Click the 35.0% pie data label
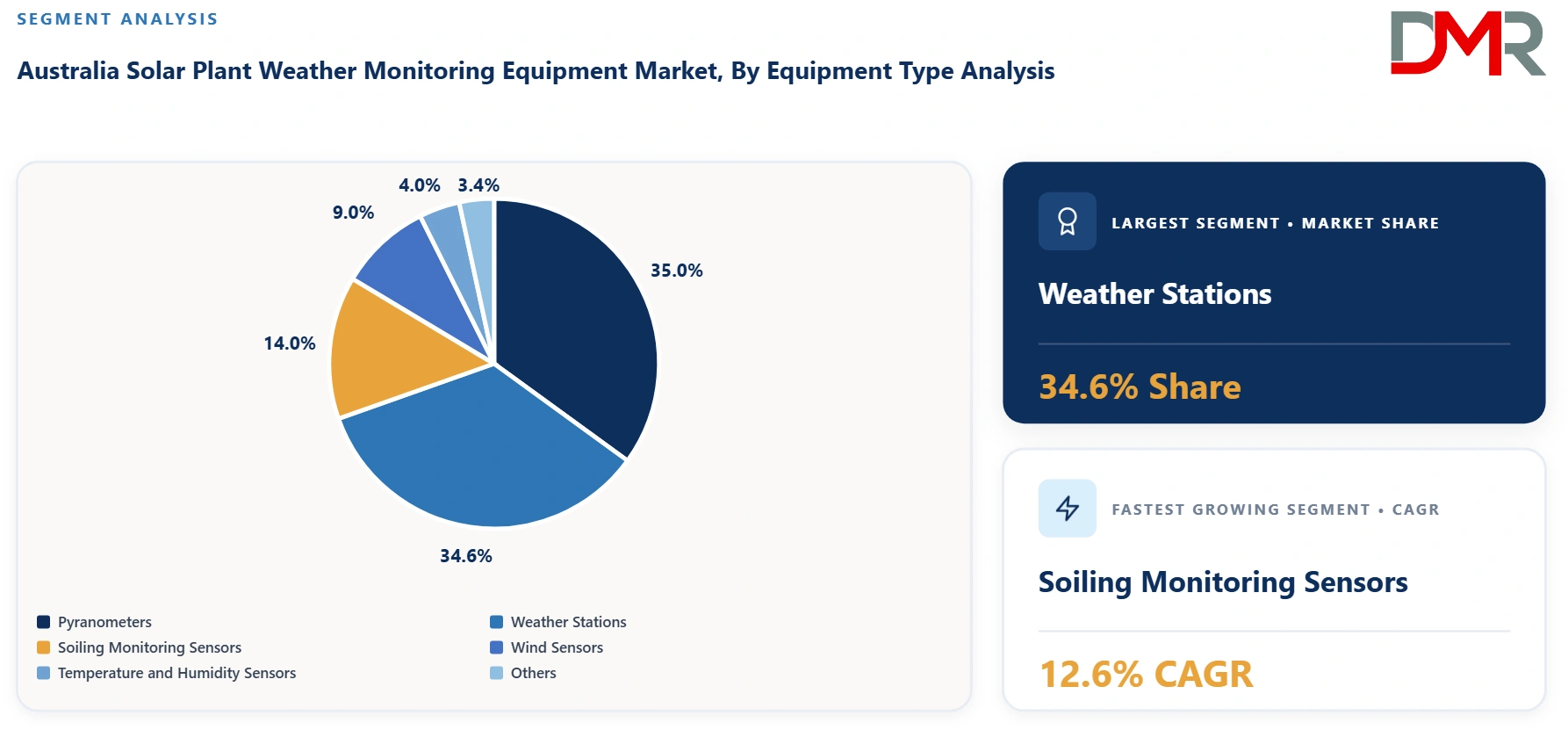Screen dimensions: 1568x730 click(x=676, y=271)
